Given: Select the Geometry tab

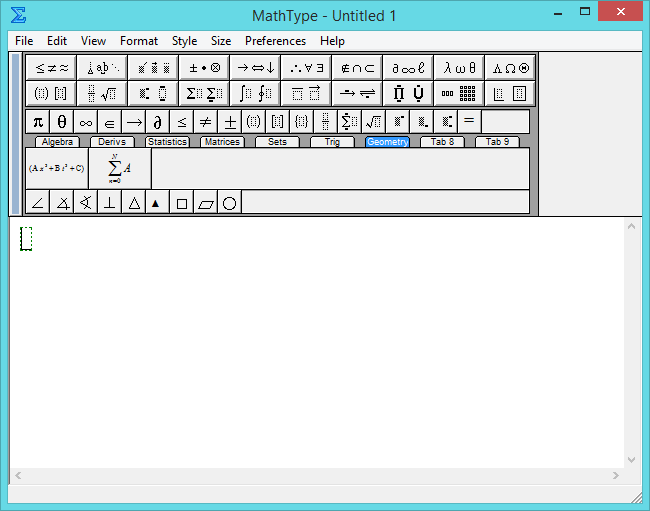Looking at the screenshot, I should click(388, 142).
